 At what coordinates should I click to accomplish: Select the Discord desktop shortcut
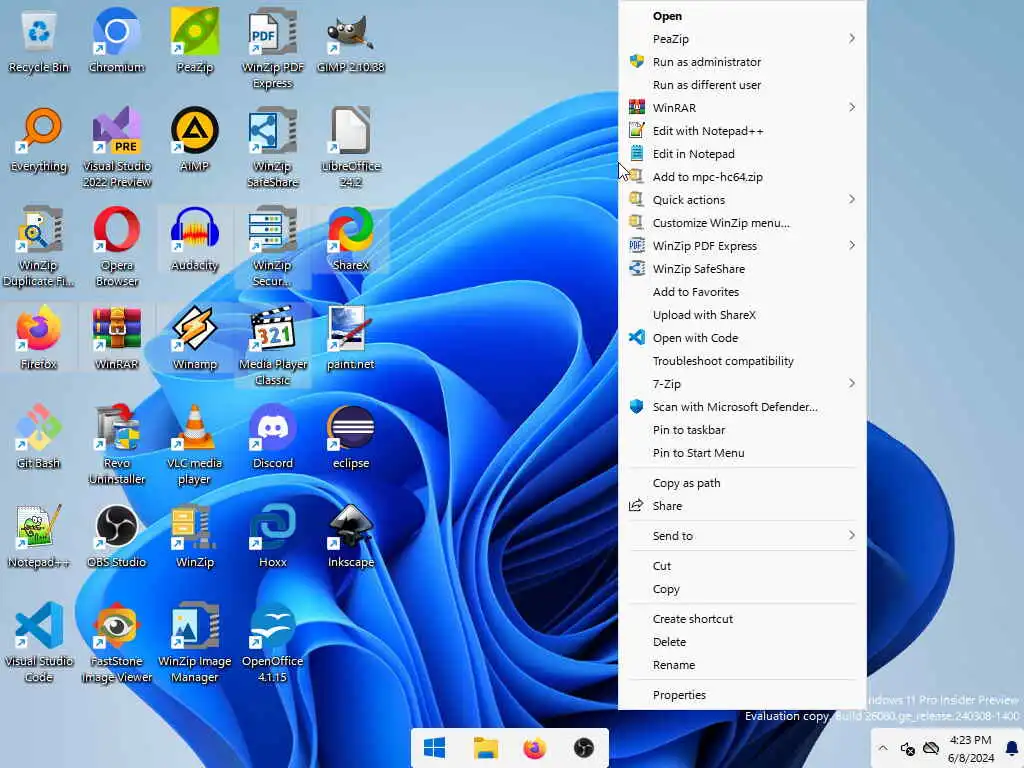tap(272, 436)
